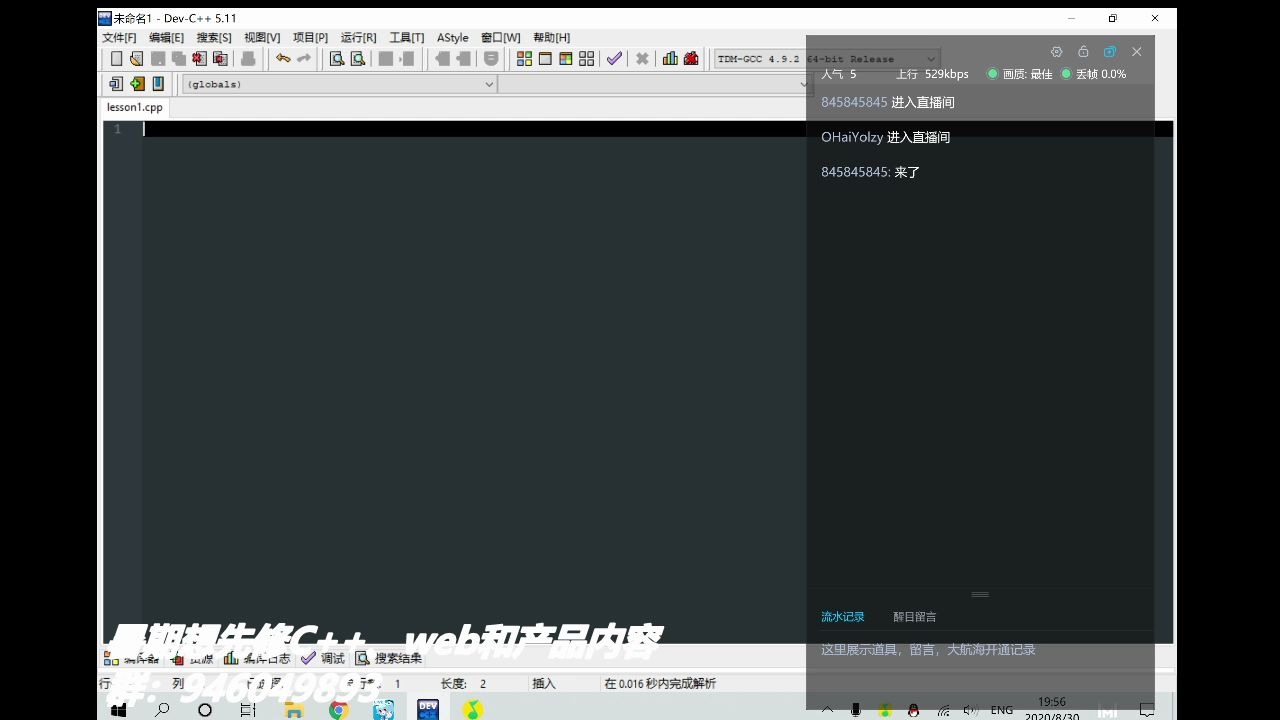The width and height of the screenshot is (1280, 720).
Task: Click the OHaiYolzy 进入直播间 message
Action: click(885, 137)
